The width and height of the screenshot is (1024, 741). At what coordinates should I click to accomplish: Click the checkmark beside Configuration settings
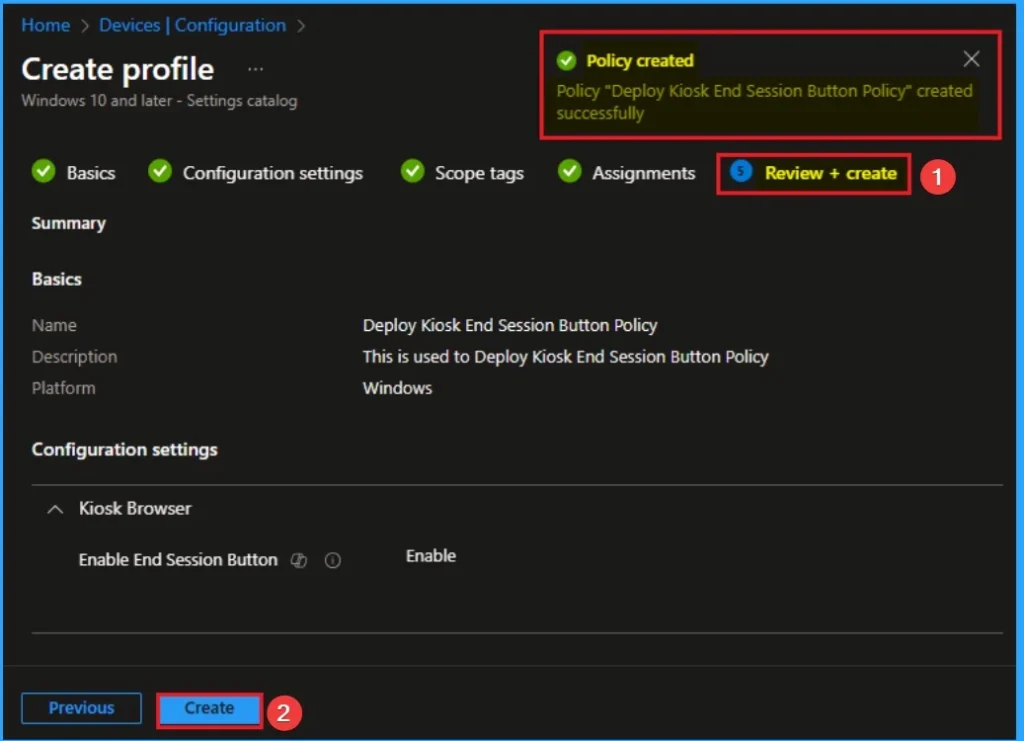160,172
